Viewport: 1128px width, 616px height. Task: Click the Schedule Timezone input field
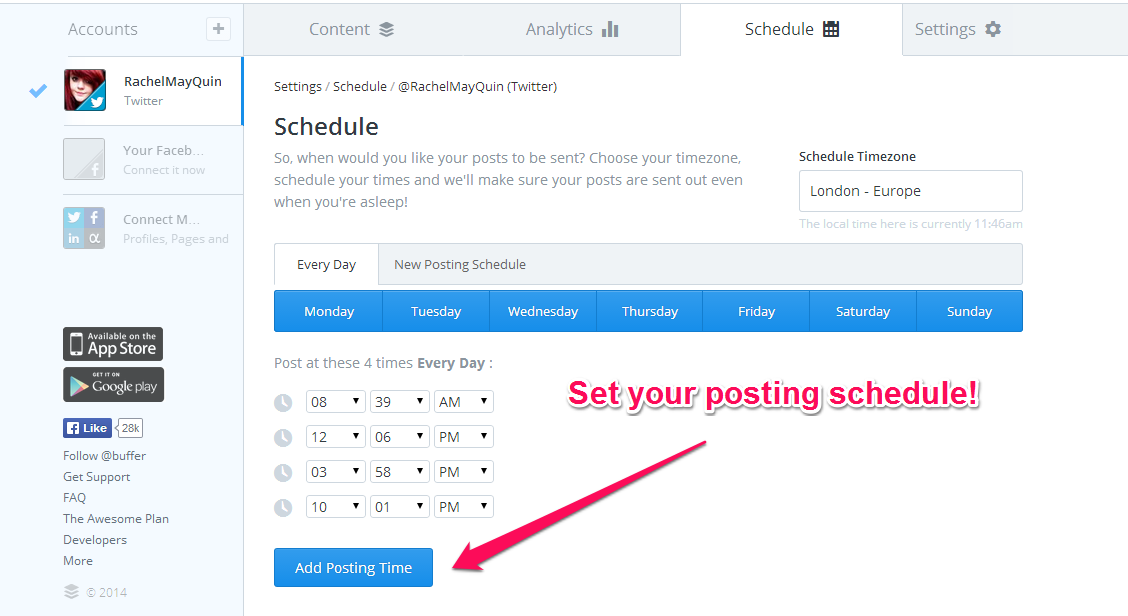pyautogui.click(x=911, y=191)
